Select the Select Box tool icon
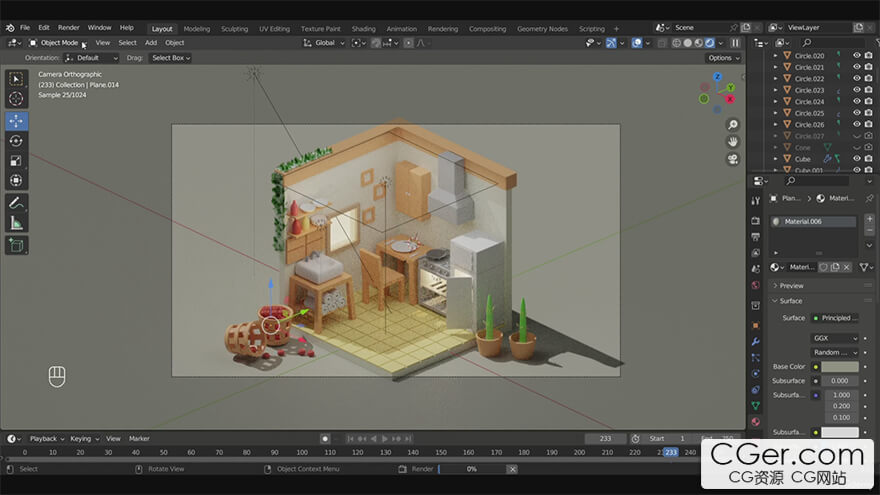The image size is (880, 495). (16, 79)
